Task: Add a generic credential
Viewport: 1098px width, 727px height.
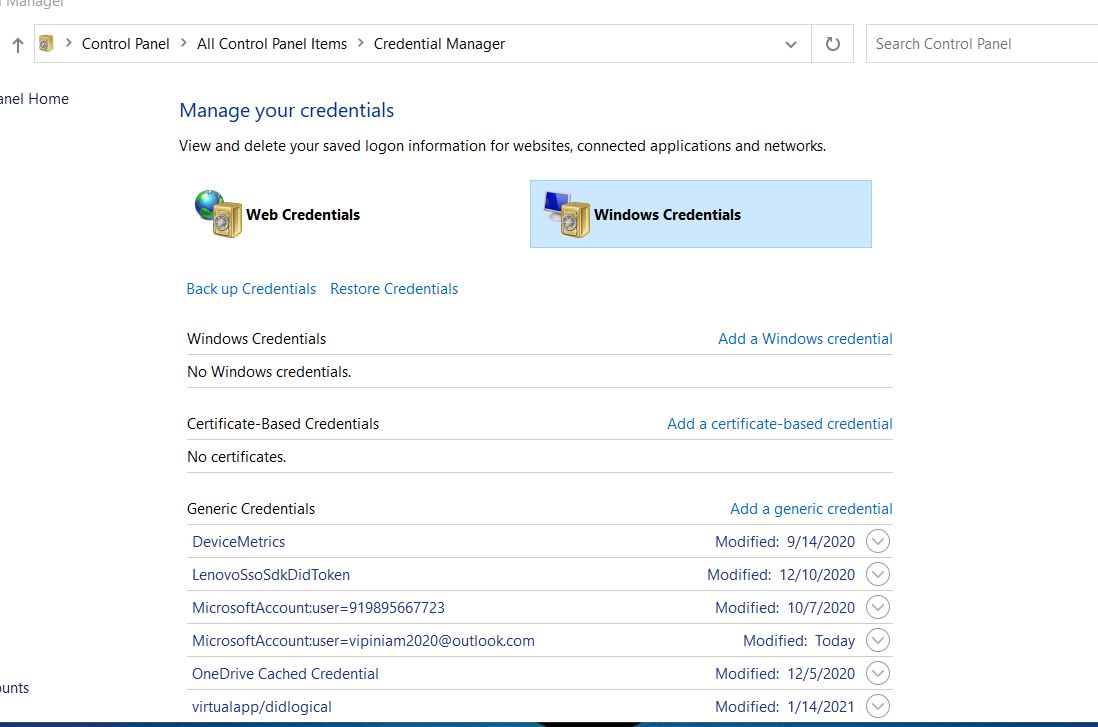Action: 811,509
